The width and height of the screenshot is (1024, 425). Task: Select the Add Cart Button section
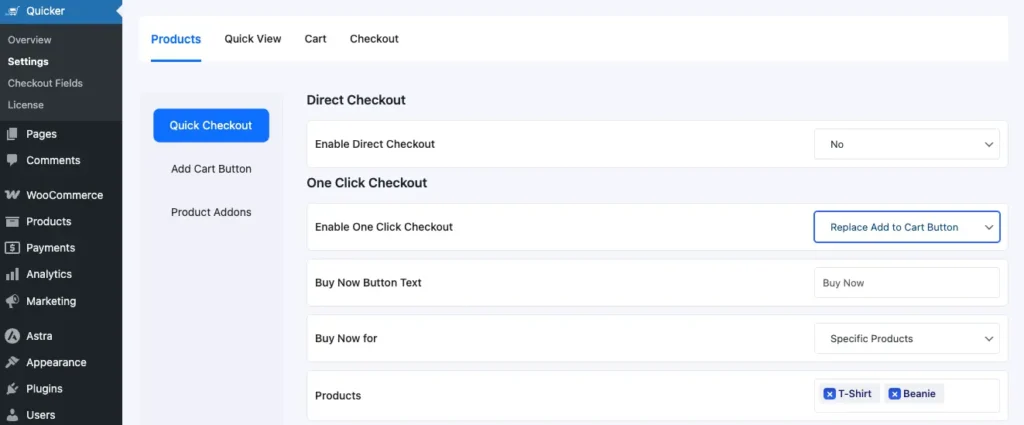pos(211,169)
